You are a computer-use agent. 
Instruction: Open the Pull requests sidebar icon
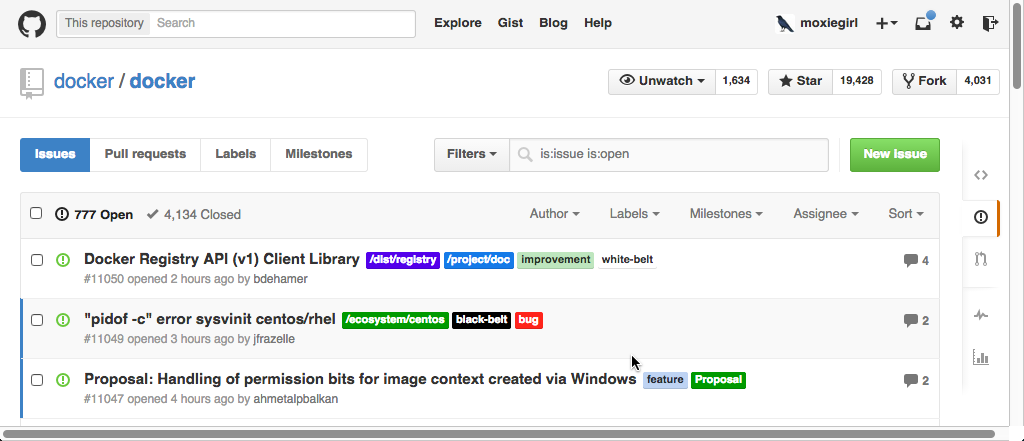pos(980,259)
